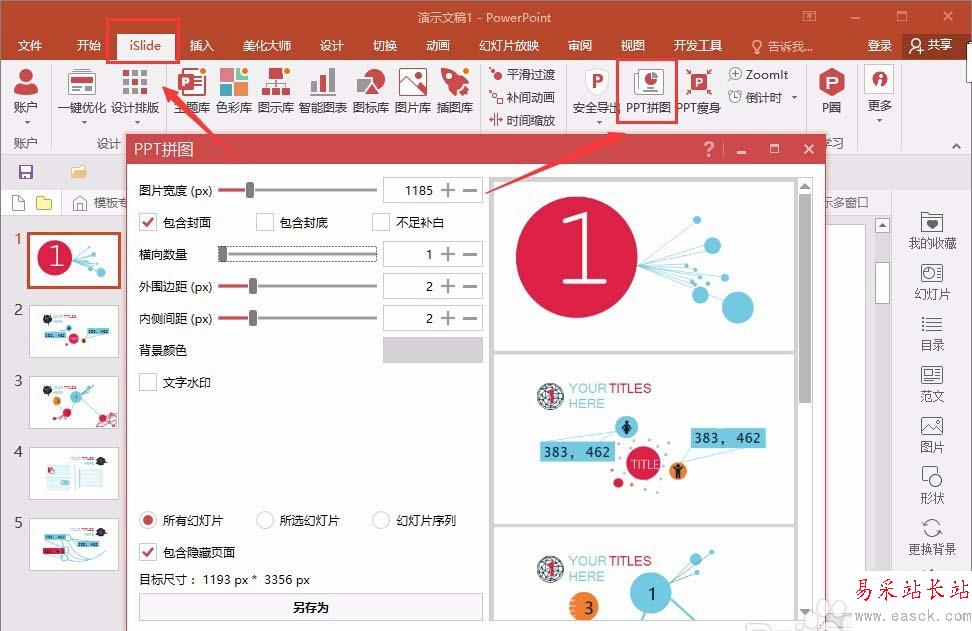Image resolution: width=972 pixels, height=631 pixels.
Task: Click the PPT拼图 ribbon button
Action: tap(648, 92)
